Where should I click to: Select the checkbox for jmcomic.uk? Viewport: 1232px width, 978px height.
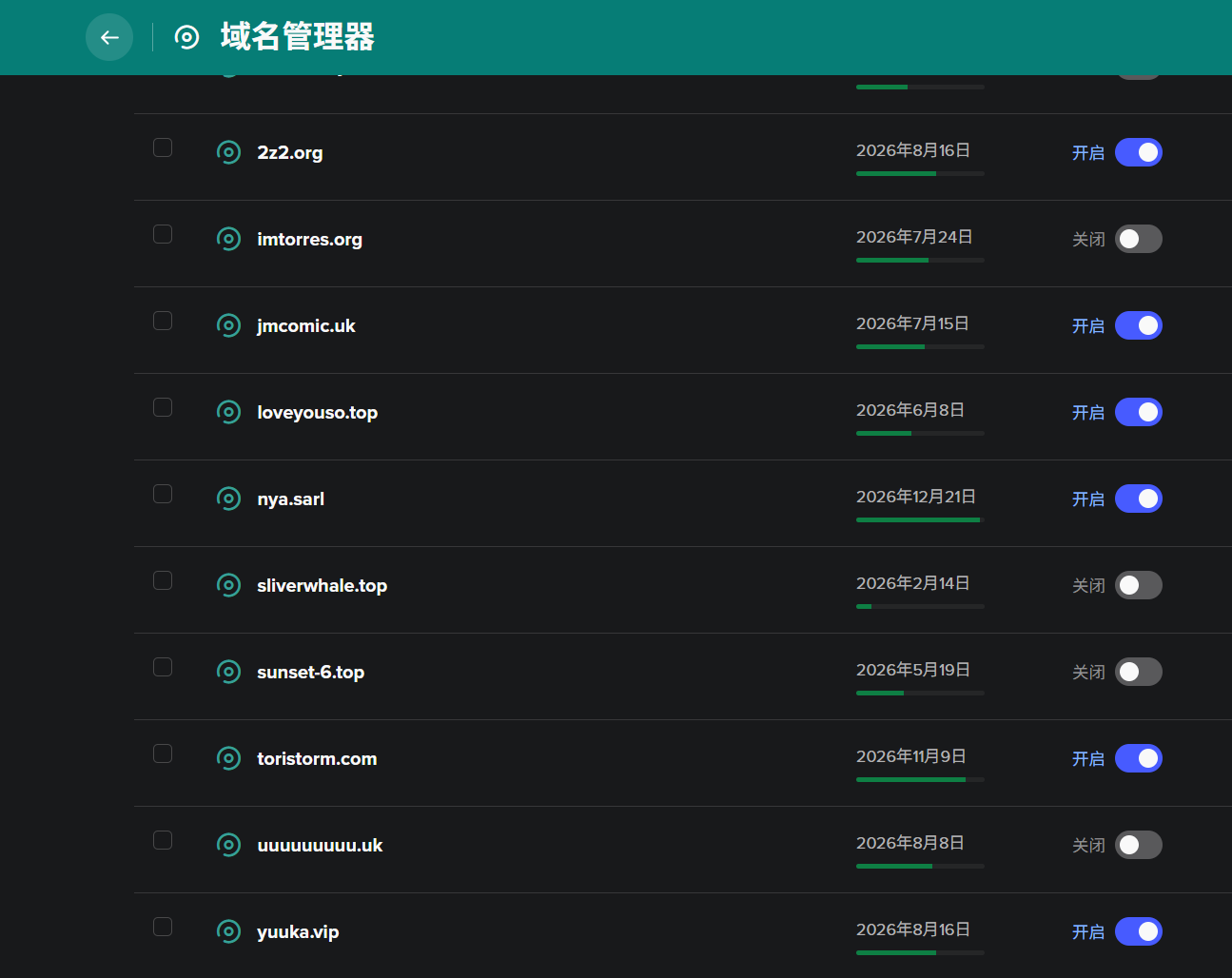pyautogui.click(x=163, y=321)
